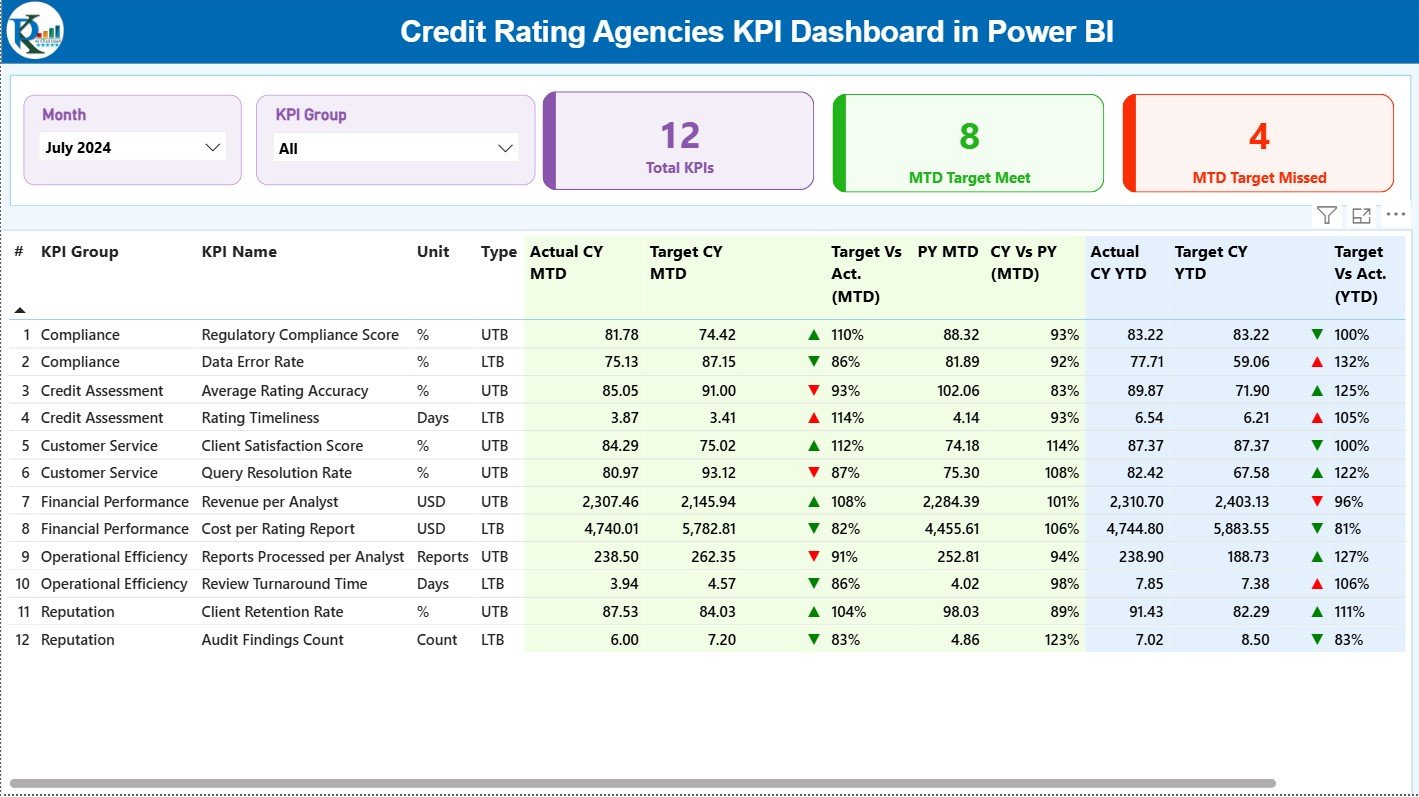
Task: Select the 12 Total KPIs card
Action: click(678, 140)
